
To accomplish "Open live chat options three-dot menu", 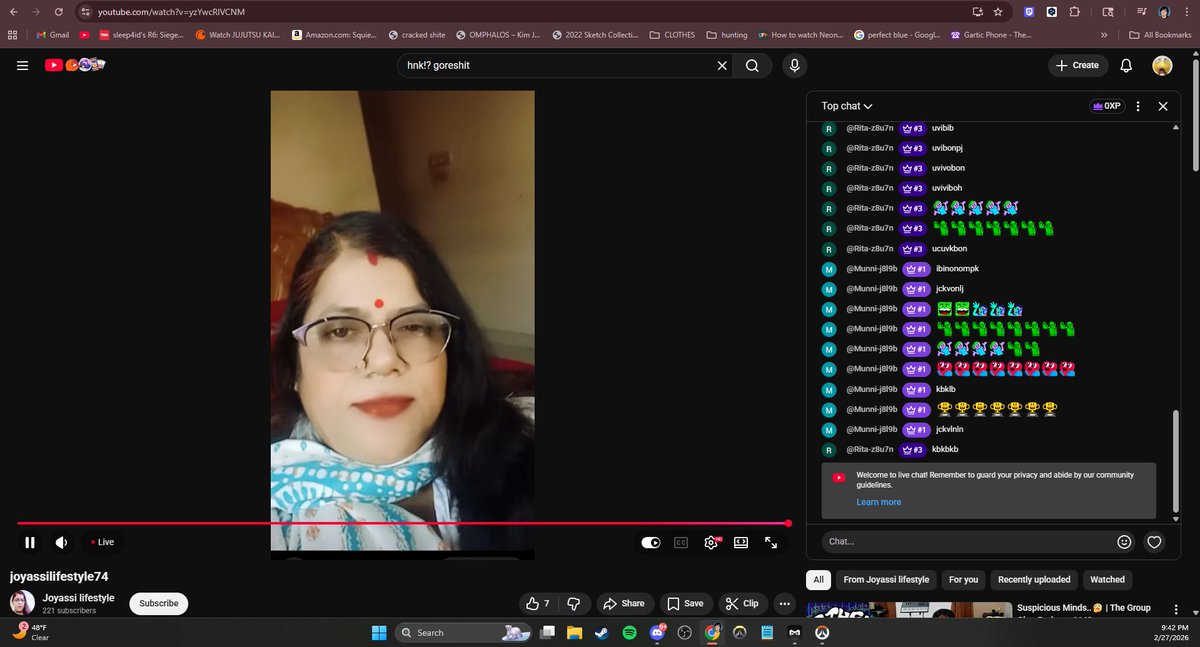I will point(1138,106).
